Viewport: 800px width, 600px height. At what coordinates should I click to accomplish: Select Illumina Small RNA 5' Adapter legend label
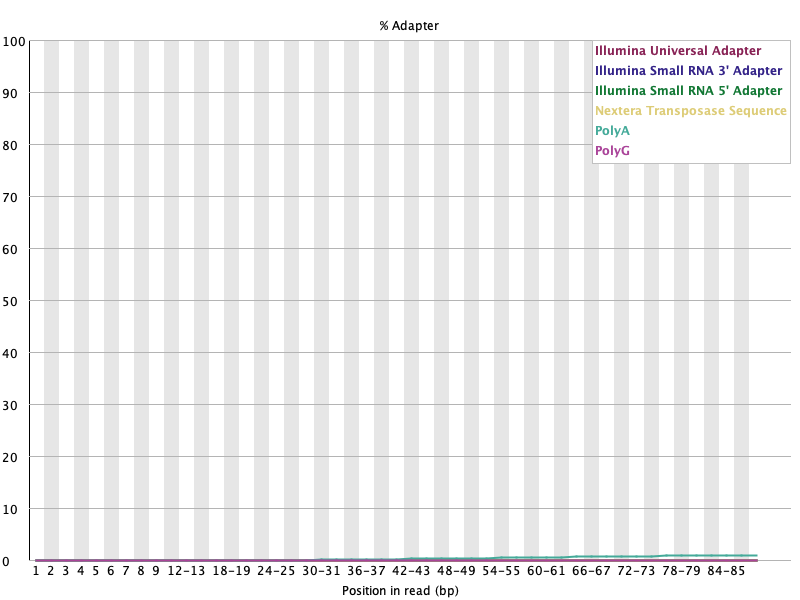pos(688,91)
